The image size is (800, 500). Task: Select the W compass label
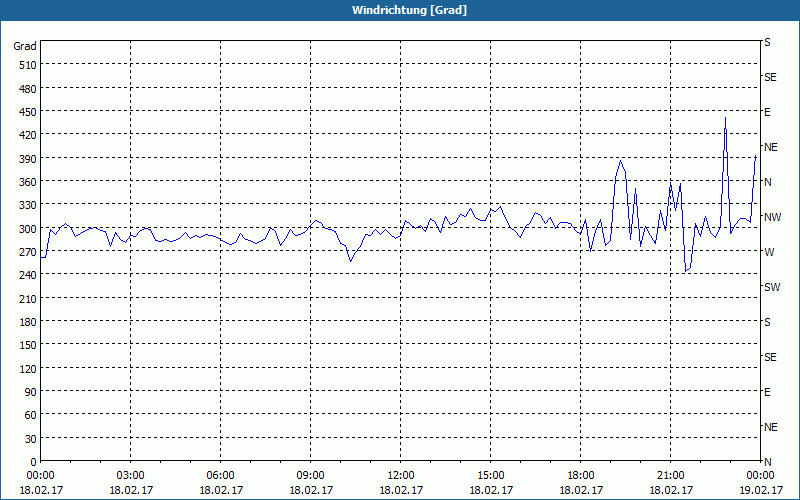coord(769,252)
